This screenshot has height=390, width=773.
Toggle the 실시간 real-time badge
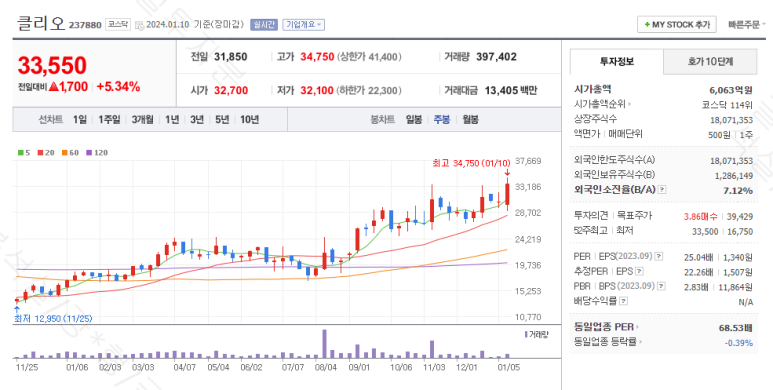[x=264, y=24]
